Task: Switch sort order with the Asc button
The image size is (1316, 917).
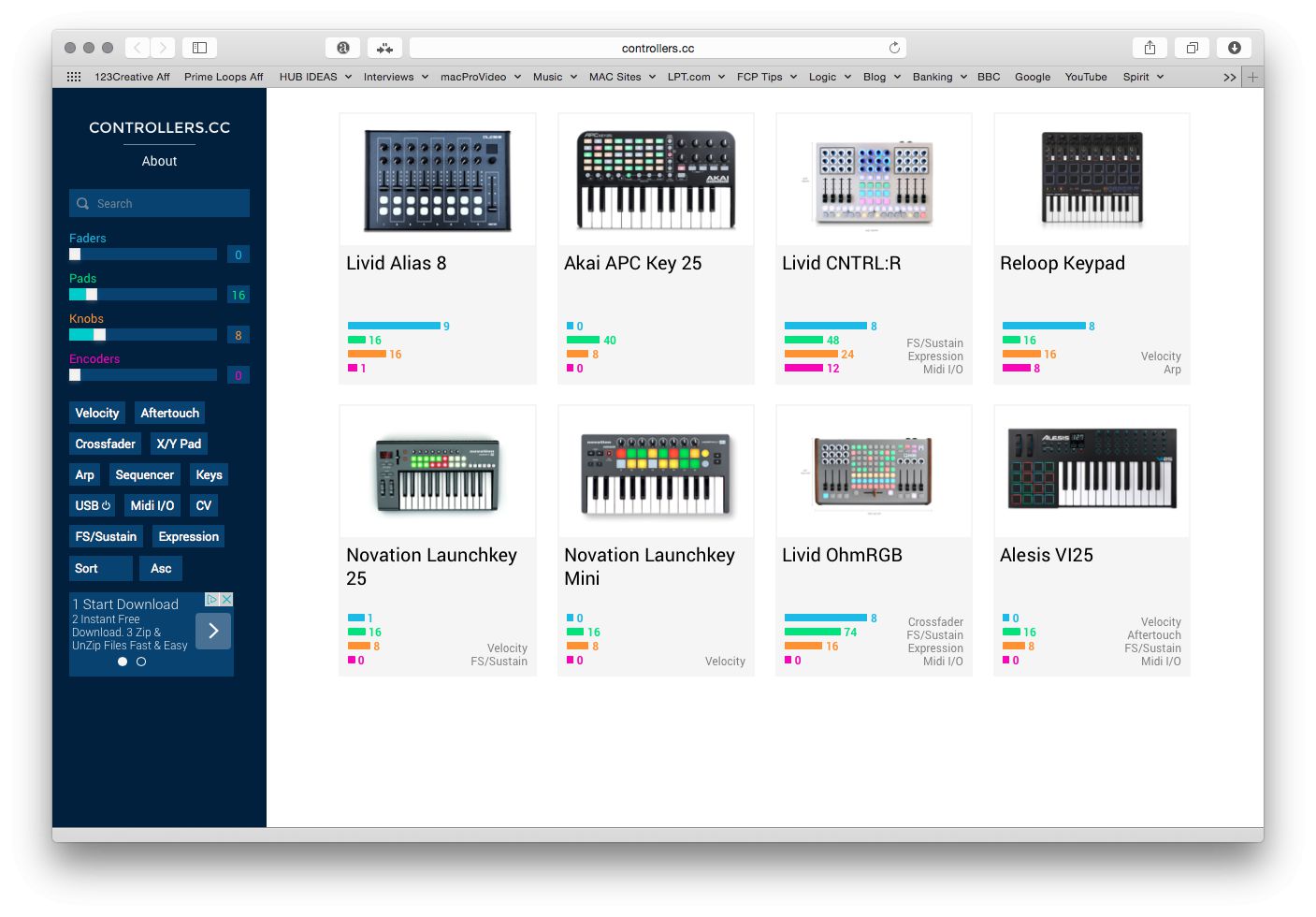Action: tap(161, 568)
